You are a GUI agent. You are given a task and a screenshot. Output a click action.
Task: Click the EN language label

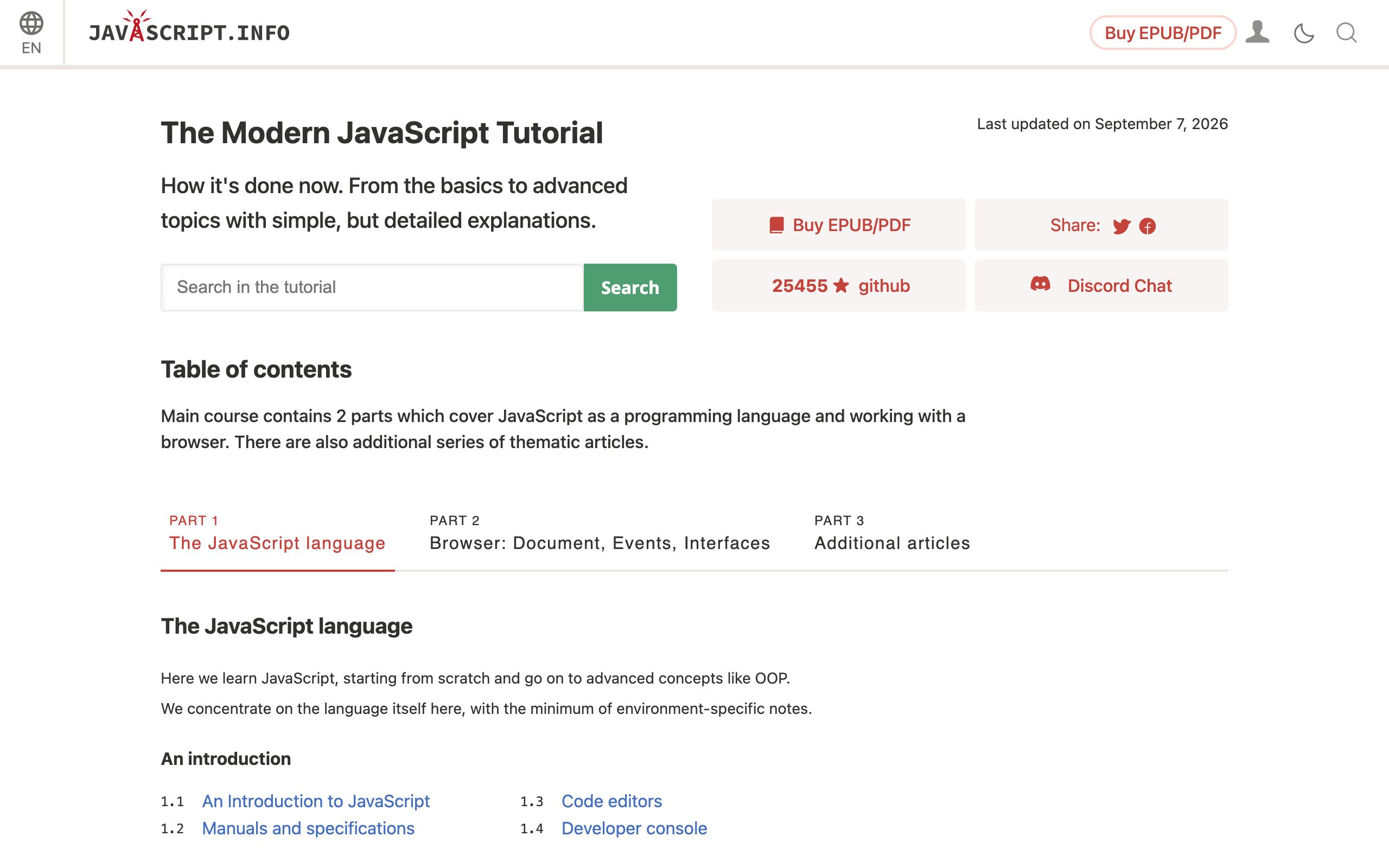coord(31,48)
